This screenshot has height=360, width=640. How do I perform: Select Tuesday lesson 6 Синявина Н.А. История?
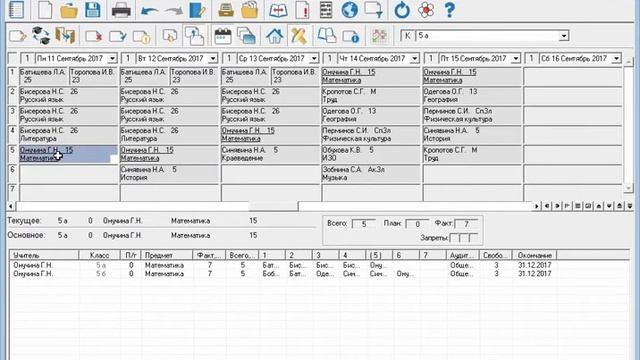tap(169, 174)
